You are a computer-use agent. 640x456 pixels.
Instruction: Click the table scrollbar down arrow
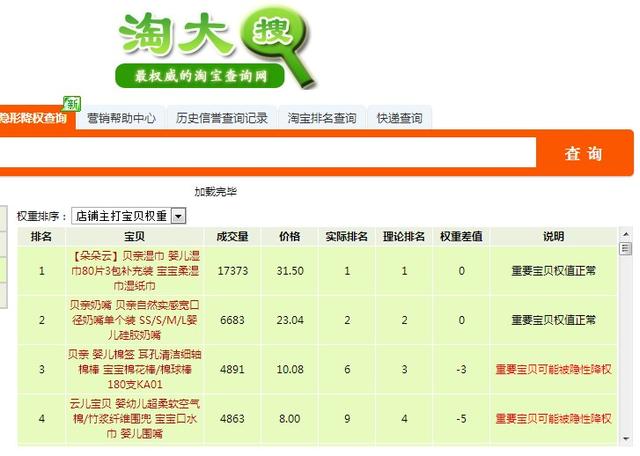tap(625, 439)
